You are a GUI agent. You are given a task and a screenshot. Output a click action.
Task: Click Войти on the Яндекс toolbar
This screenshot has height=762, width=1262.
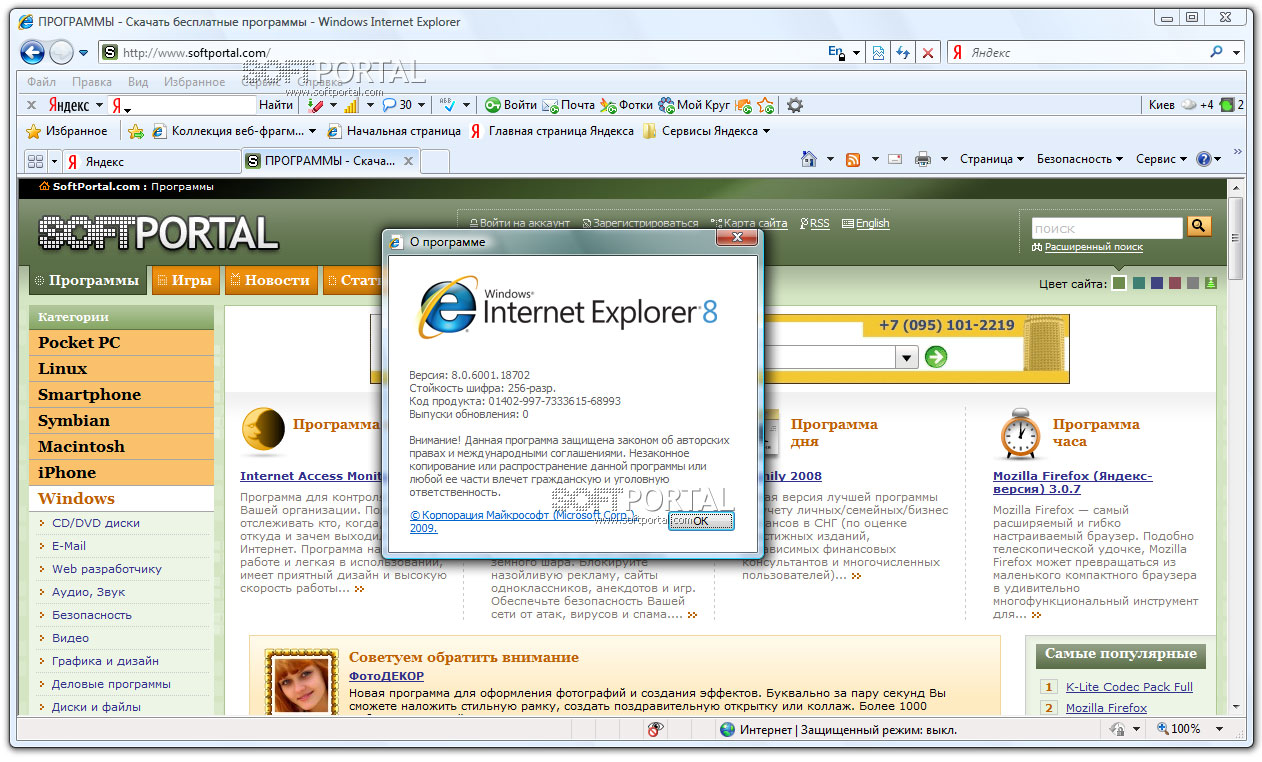511,105
